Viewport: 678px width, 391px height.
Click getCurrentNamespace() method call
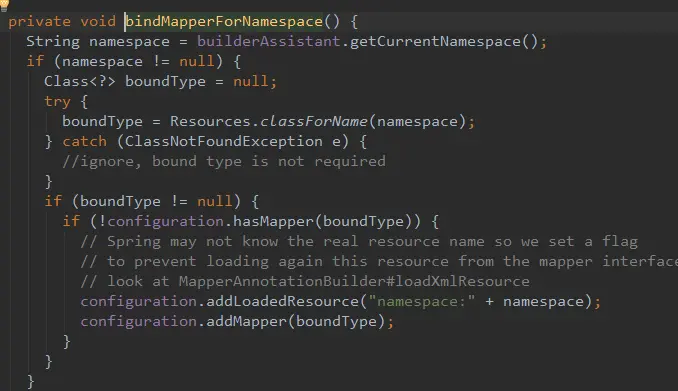pyautogui.click(x=444, y=41)
